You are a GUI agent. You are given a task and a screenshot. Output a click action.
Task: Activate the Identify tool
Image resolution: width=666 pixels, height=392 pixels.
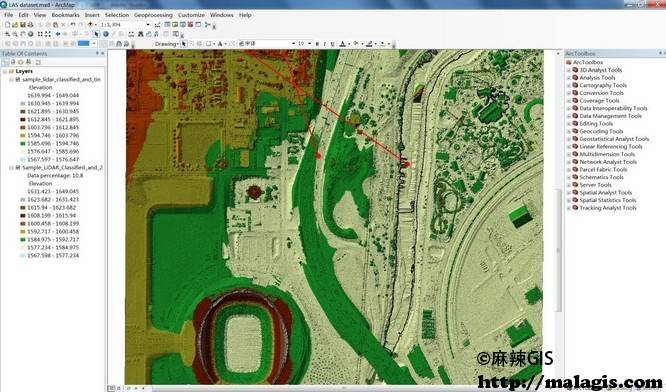pos(106,34)
